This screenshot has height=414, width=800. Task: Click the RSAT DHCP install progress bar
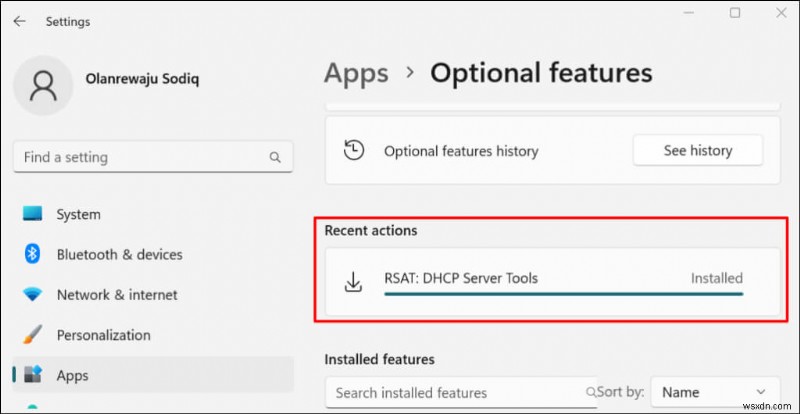click(563, 294)
